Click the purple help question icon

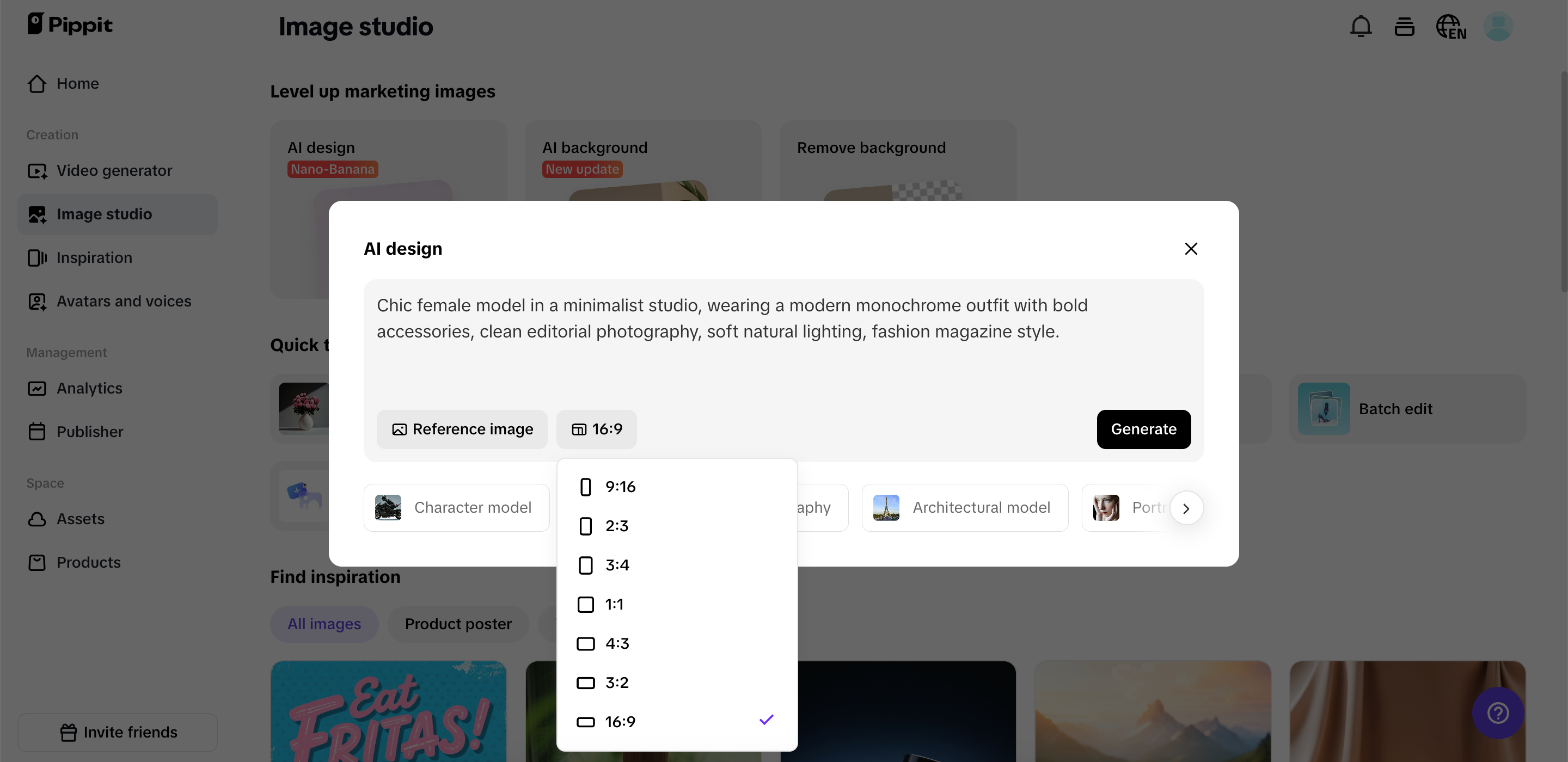[x=1498, y=712]
